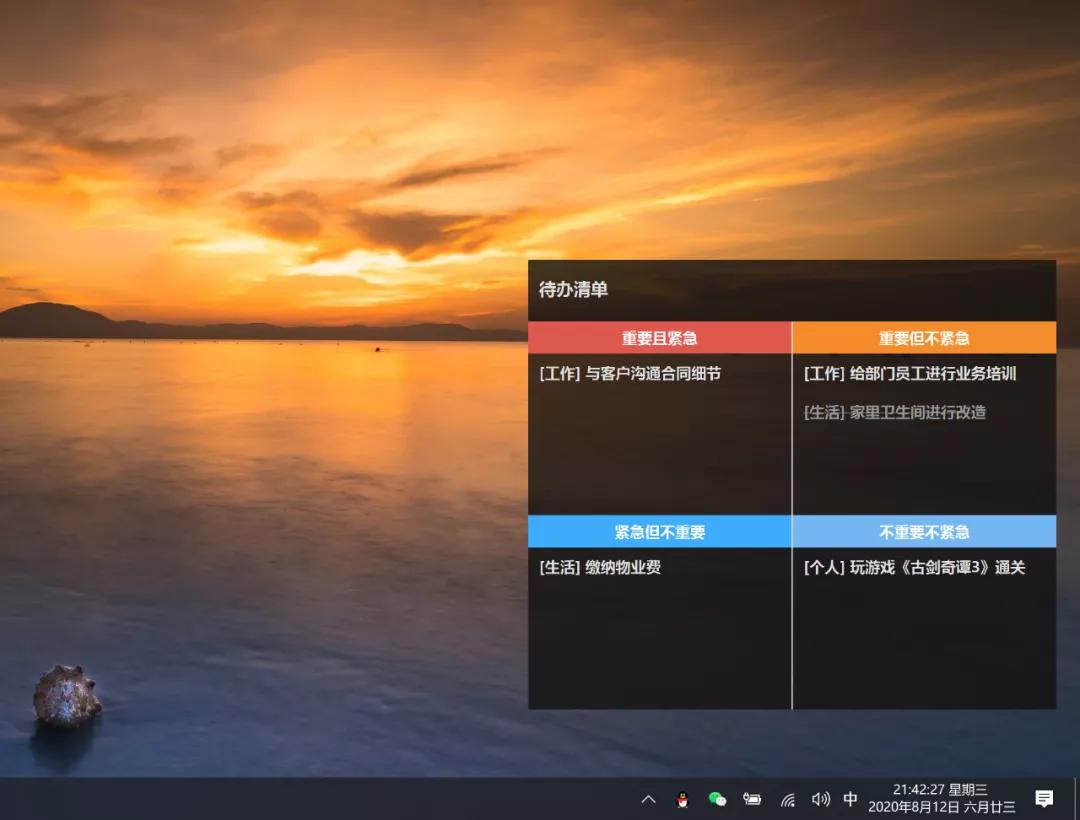The width and height of the screenshot is (1080, 820).
Task: Switch input language via the 中 indicator
Action: (850, 799)
